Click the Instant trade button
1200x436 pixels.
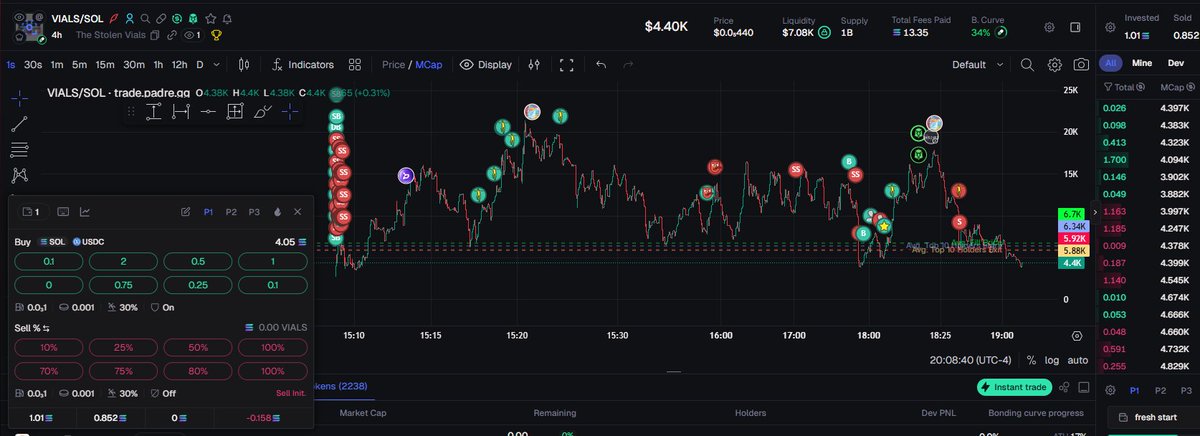point(1015,387)
